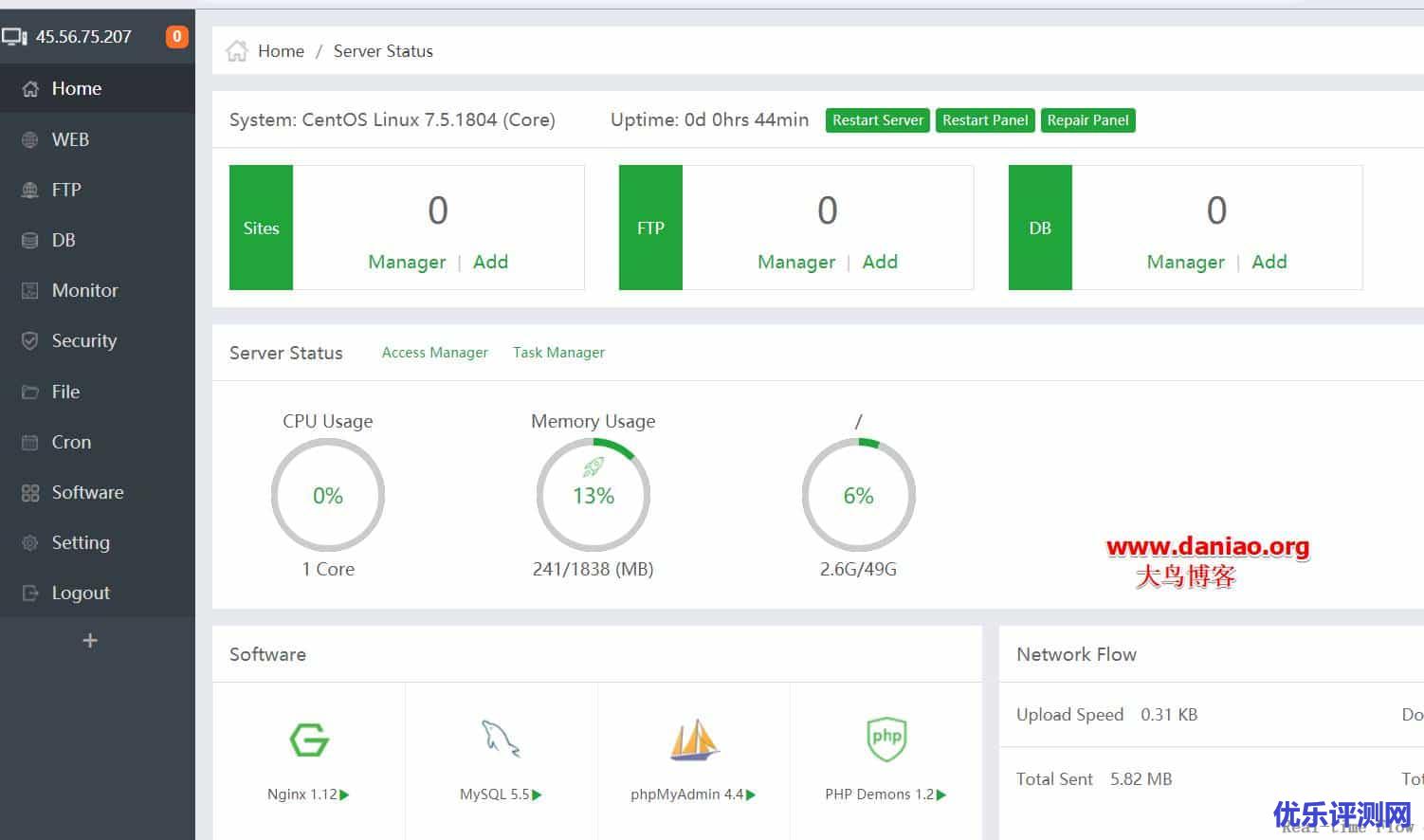
Task: Click Add link in DB card
Action: (x=1269, y=262)
